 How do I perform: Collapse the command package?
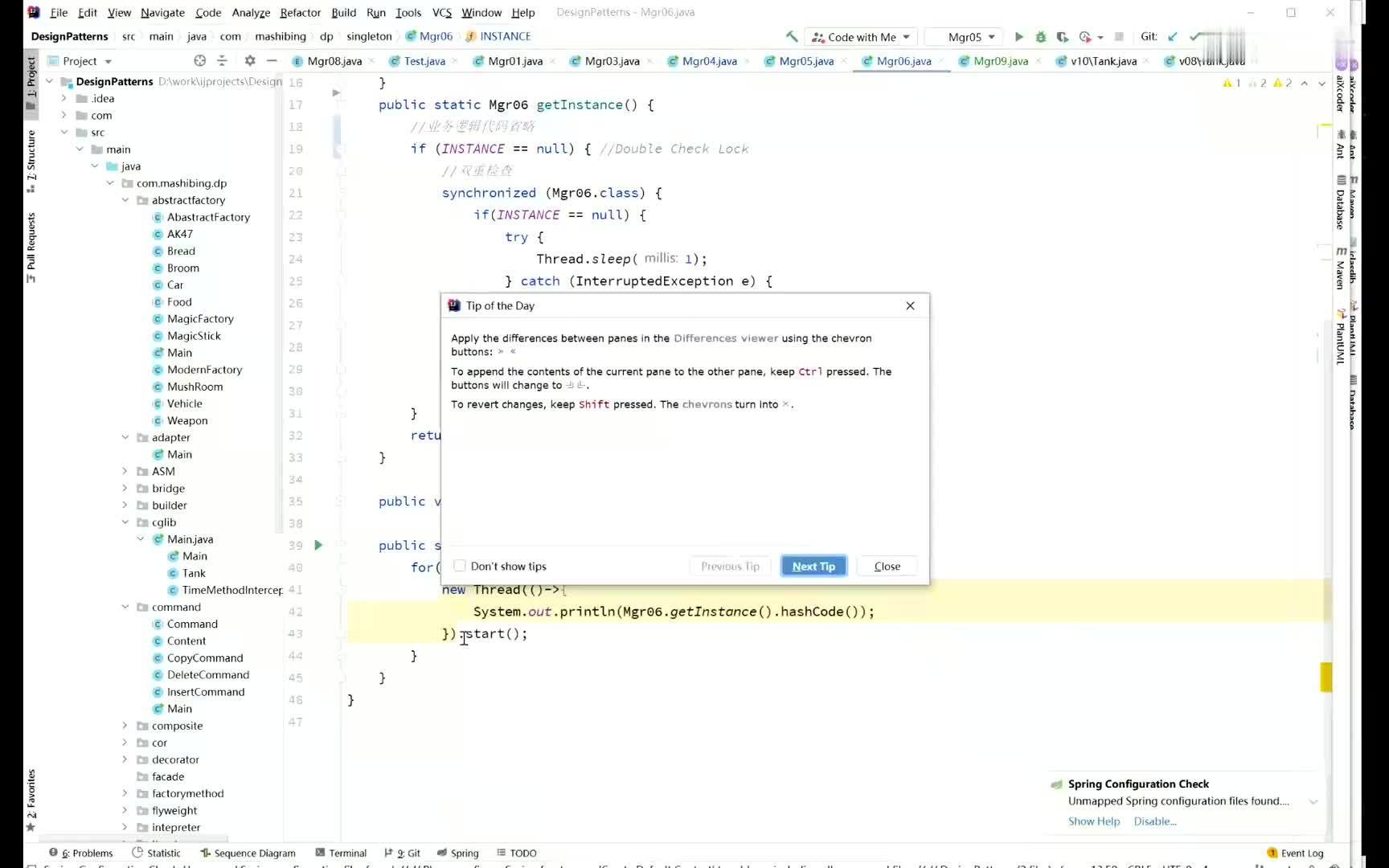pos(125,608)
